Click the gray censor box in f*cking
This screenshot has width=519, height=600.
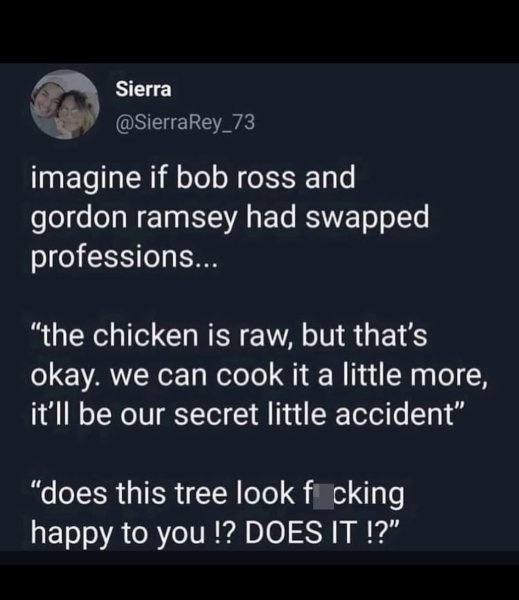coord(323,497)
